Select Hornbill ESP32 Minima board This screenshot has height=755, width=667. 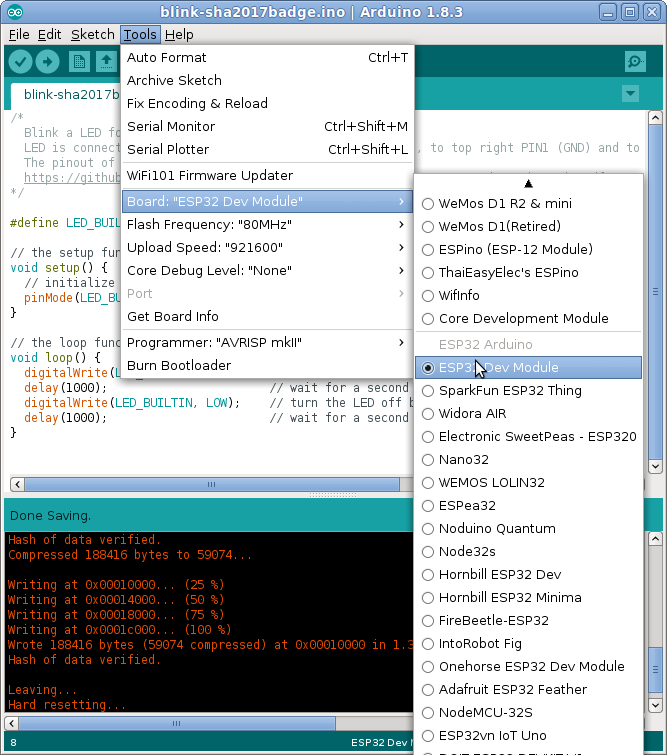pos(528,598)
